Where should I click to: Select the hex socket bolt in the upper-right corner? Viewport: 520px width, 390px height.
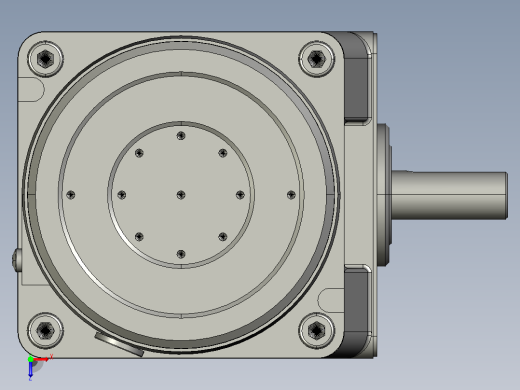pos(317,59)
